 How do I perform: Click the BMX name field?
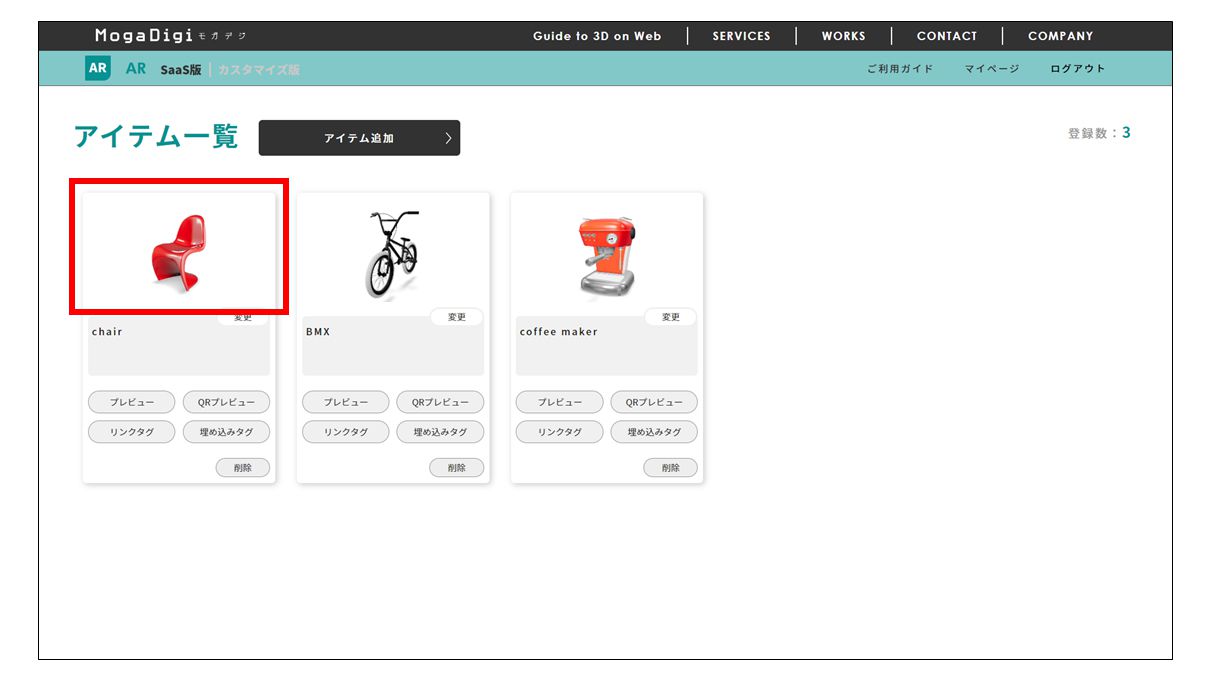click(x=393, y=346)
